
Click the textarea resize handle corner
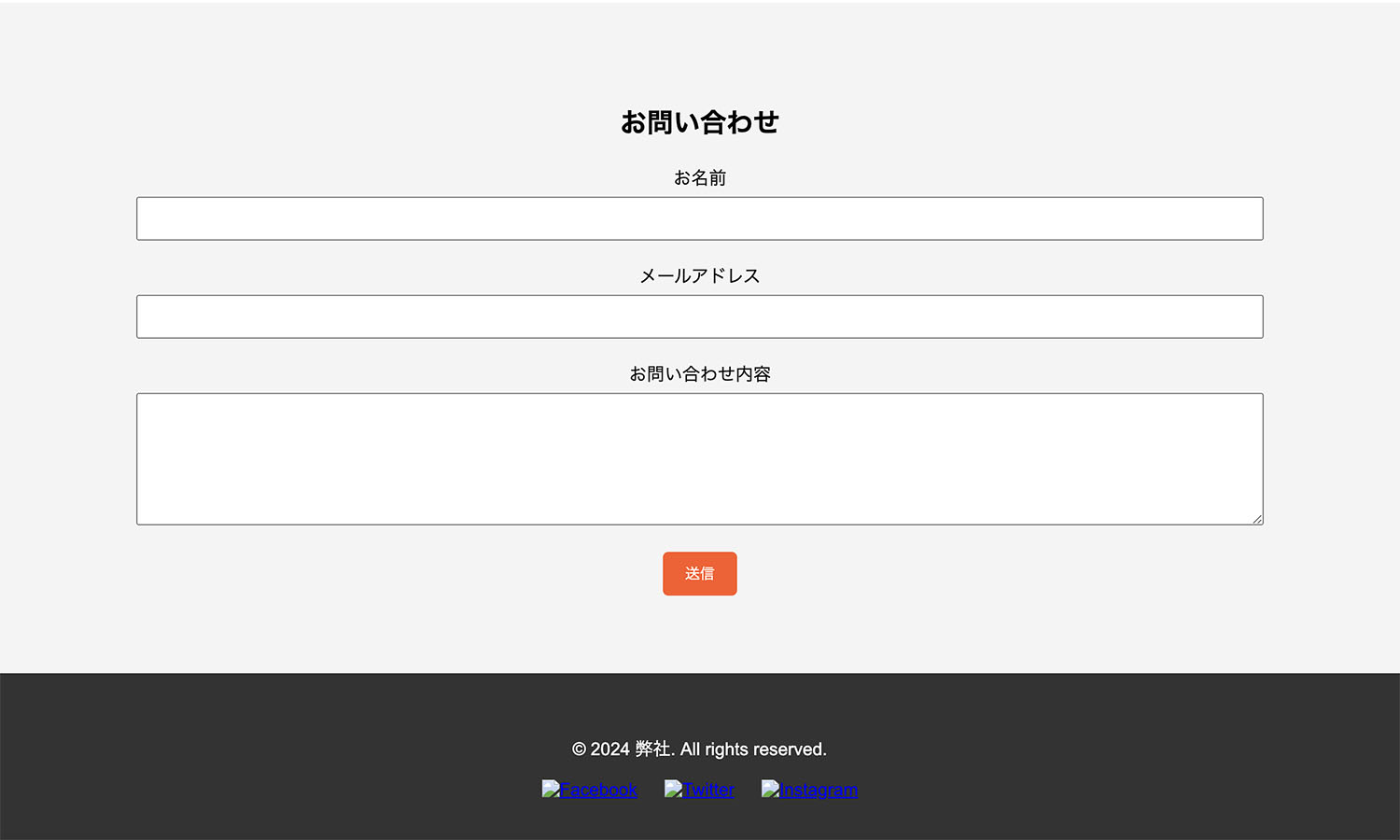[x=1257, y=519]
